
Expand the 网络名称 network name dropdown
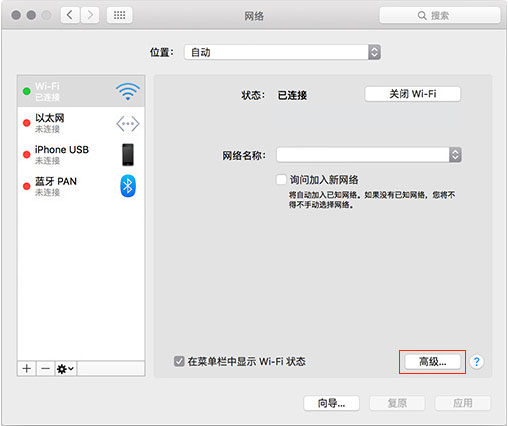369,155
